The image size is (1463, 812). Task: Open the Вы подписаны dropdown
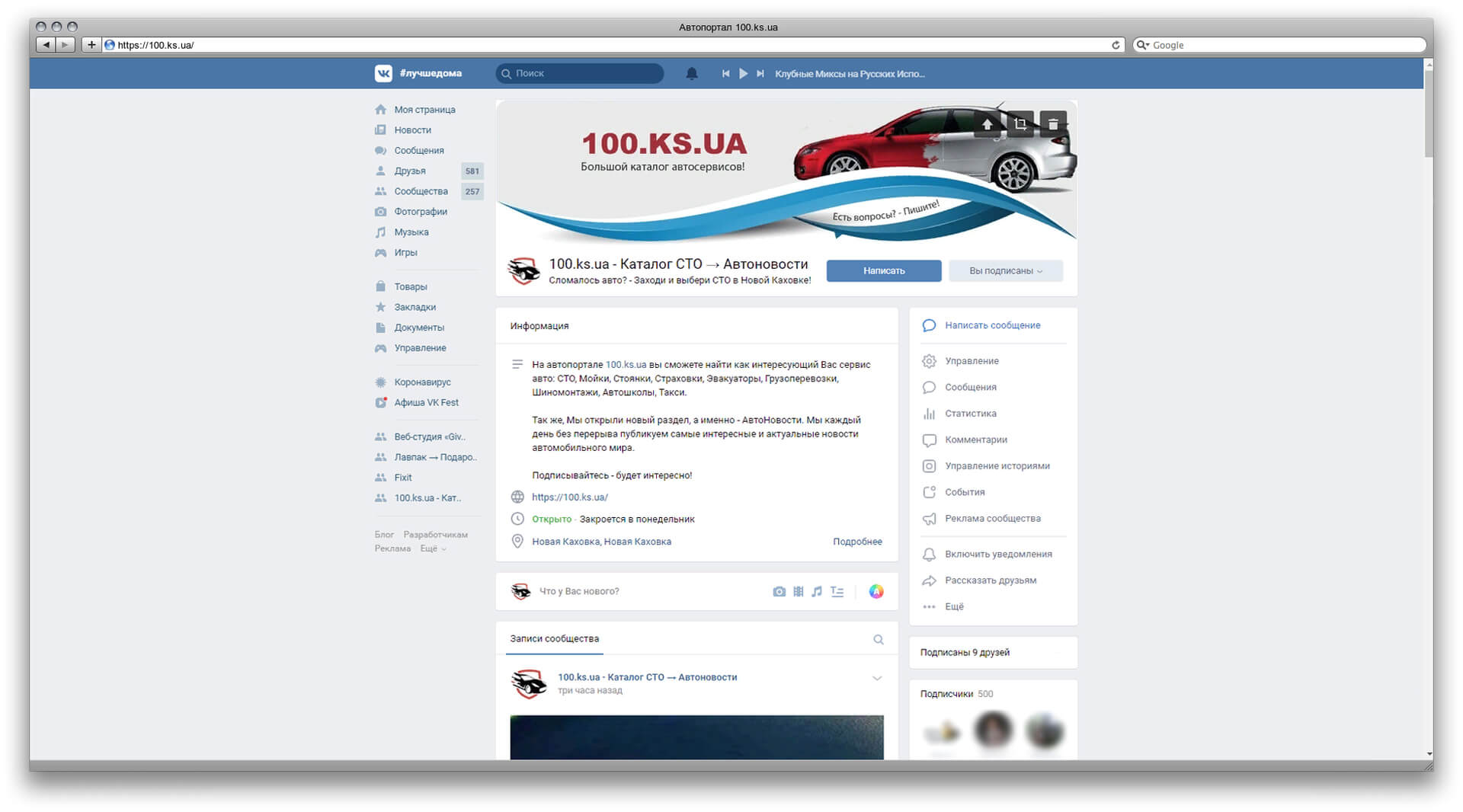coord(1006,270)
